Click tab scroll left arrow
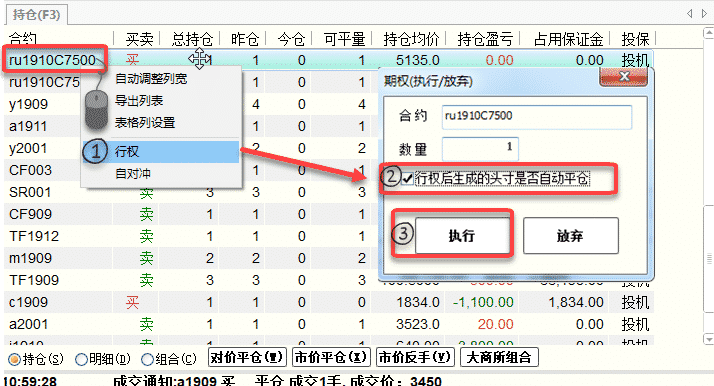714x386 pixels. [690, 14]
